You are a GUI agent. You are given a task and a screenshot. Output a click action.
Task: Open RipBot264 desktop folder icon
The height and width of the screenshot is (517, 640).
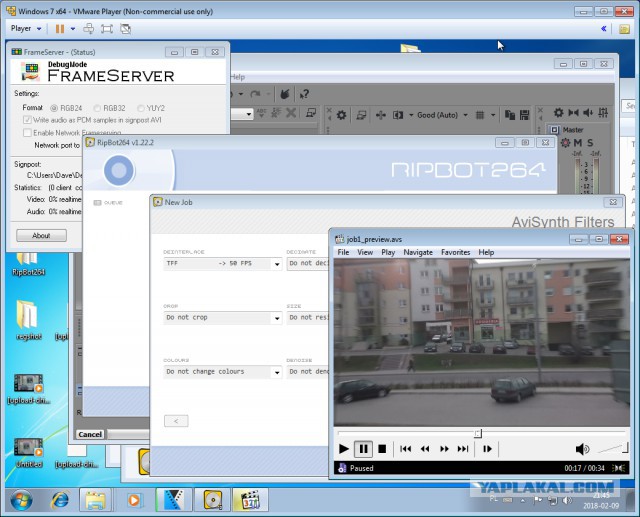coord(28,264)
